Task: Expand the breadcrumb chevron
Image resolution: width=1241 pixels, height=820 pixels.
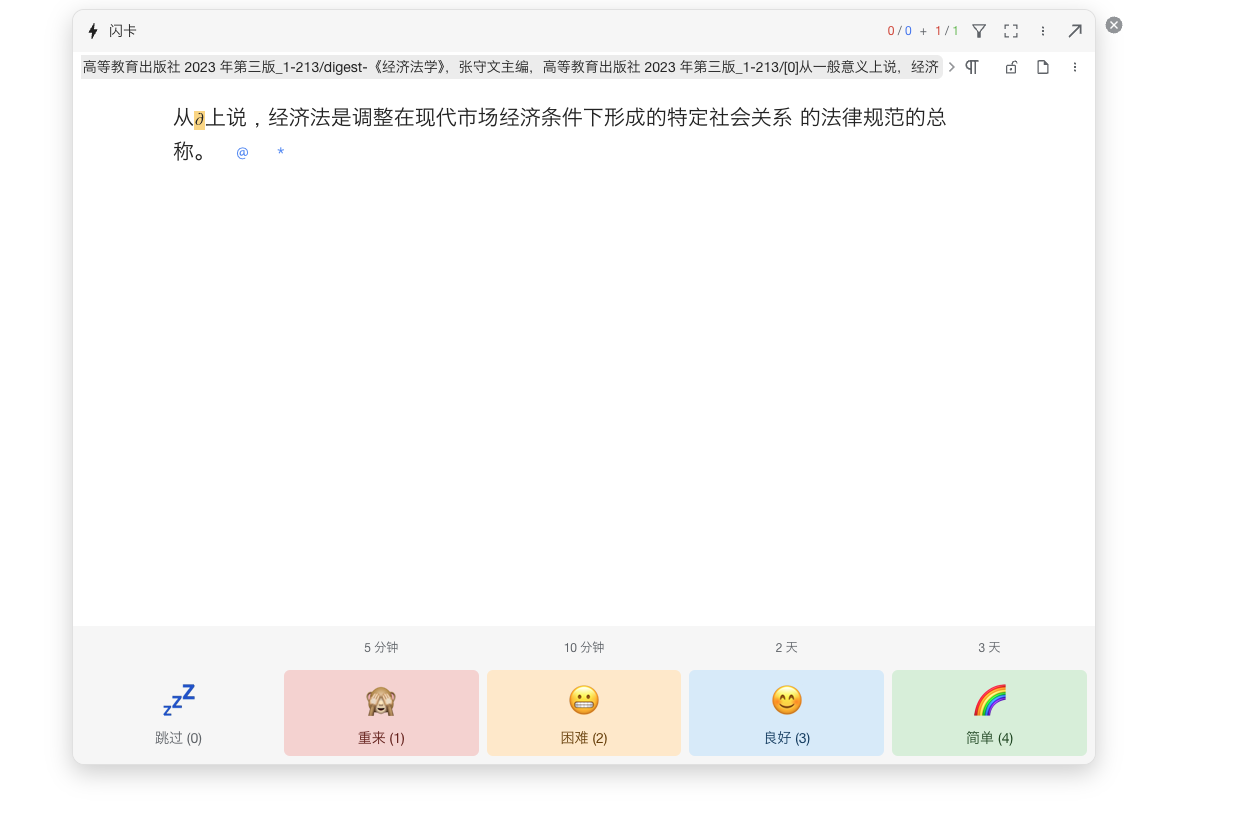Action: [952, 67]
